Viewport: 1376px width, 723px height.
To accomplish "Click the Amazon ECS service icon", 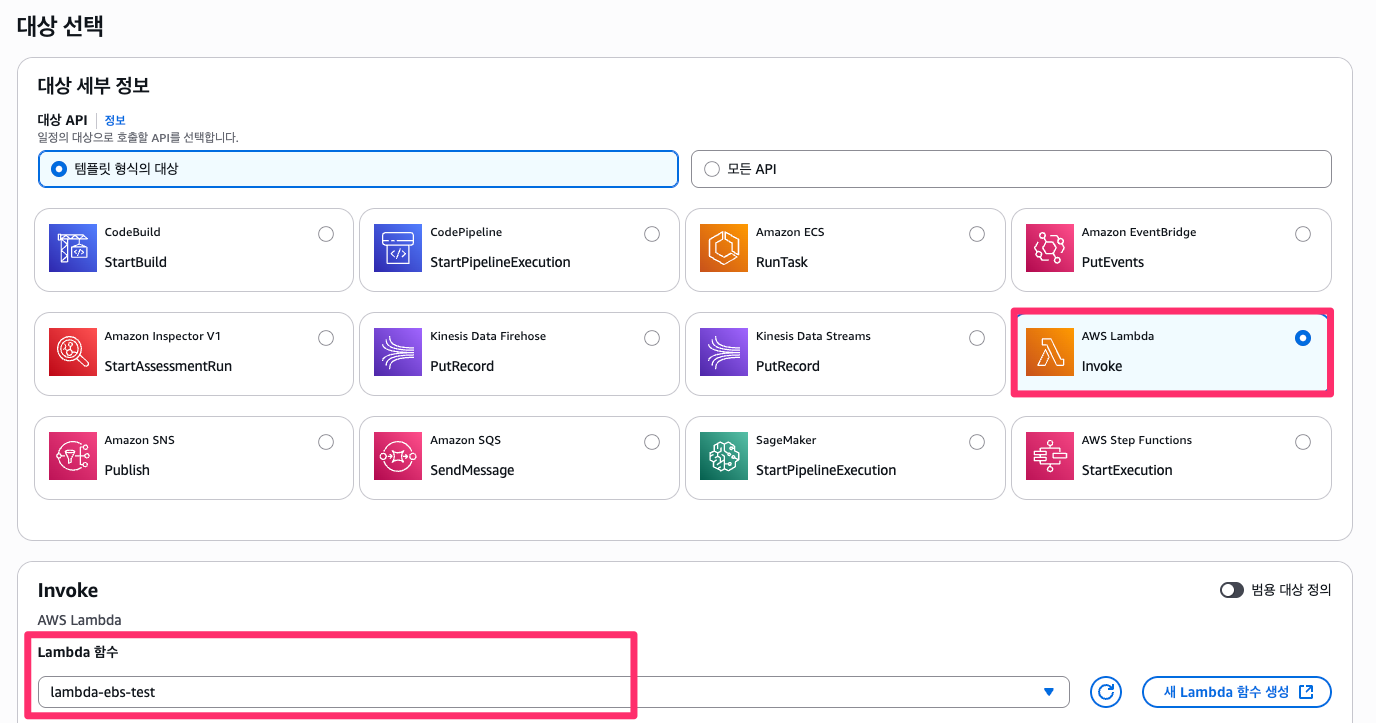I will pyautogui.click(x=724, y=248).
